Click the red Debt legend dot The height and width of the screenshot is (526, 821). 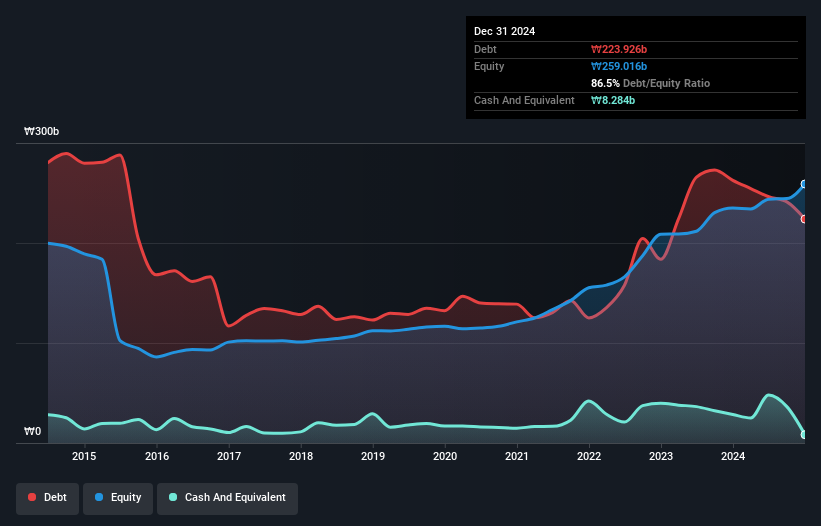pyautogui.click(x=32, y=497)
